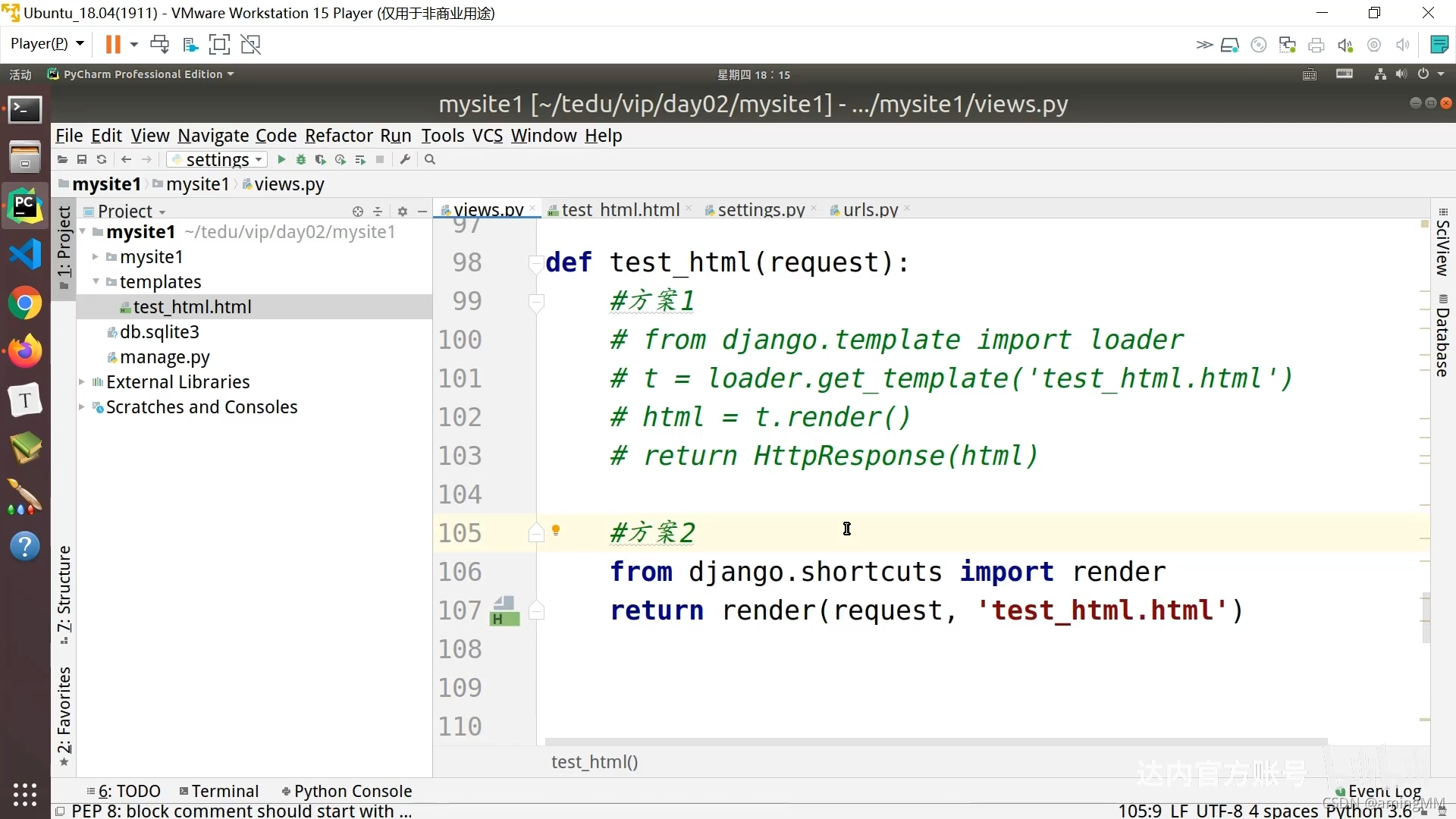Switch to the urls.py editor tab

coord(870,210)
